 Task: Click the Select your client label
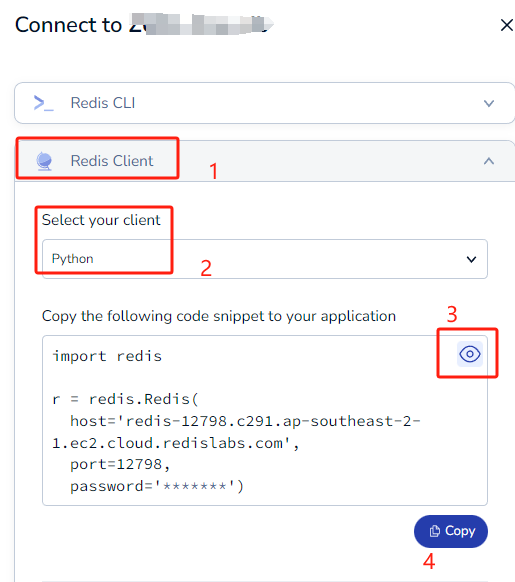tap(101, 220)
